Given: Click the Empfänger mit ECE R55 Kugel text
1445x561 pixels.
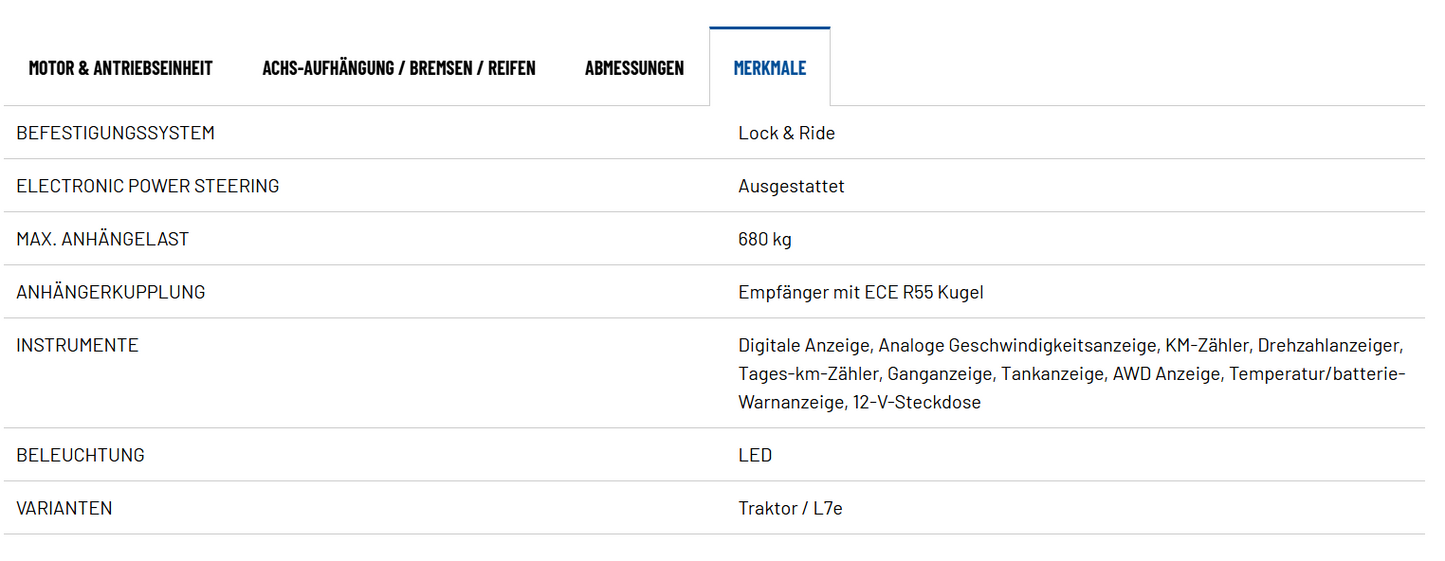Looking at the screenshot, I should click(860, 292).
